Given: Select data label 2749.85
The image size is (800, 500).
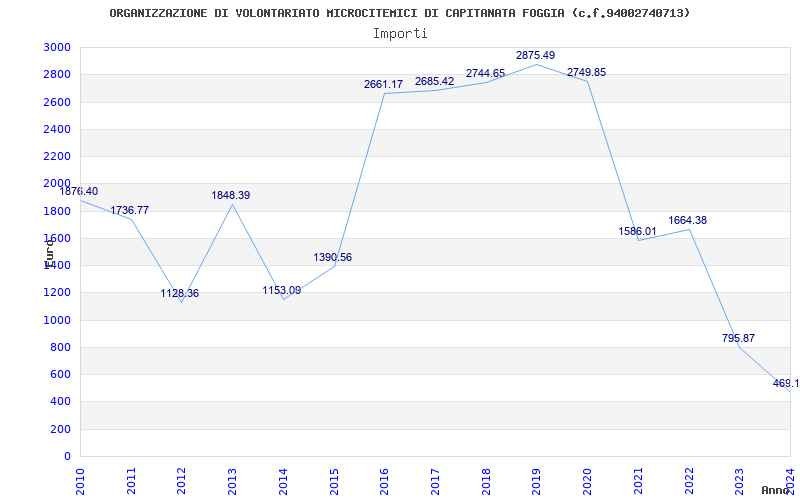Looking at the screenshot, I should tap(586, 72).
